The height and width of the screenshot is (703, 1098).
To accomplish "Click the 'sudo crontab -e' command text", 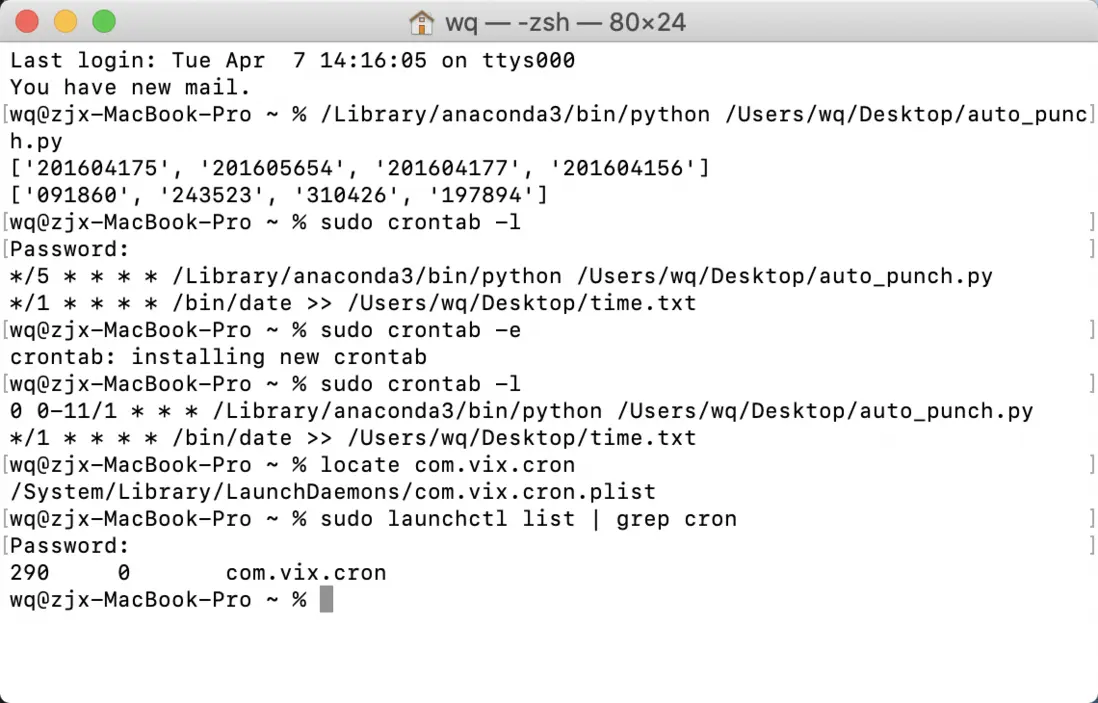I will 420,330.
